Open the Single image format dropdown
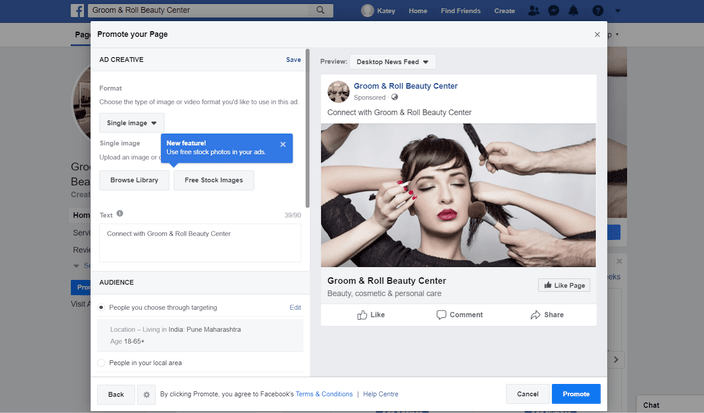Image resolution: width=704 pixels, height=413 pixels. click(132, 123)
